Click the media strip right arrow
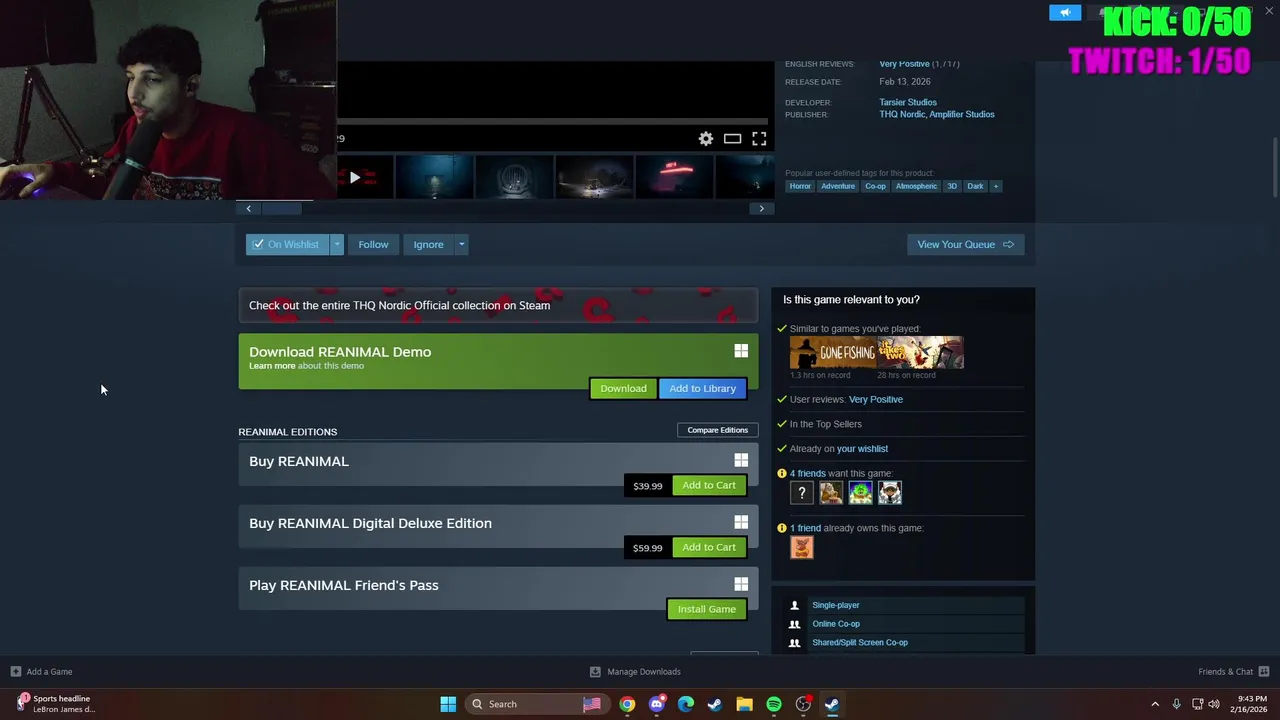1280x720 pixels. tap(762, 208)
